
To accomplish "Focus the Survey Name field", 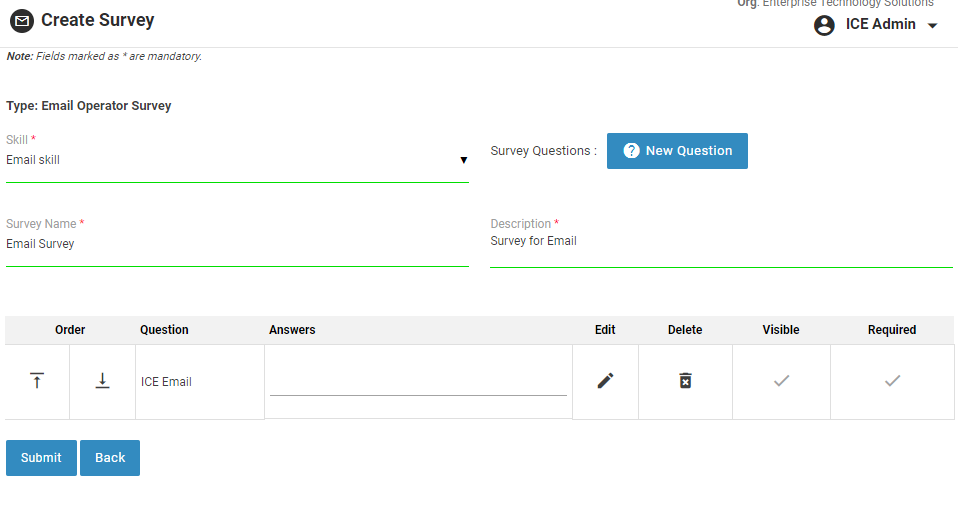I will click(237, 244).
